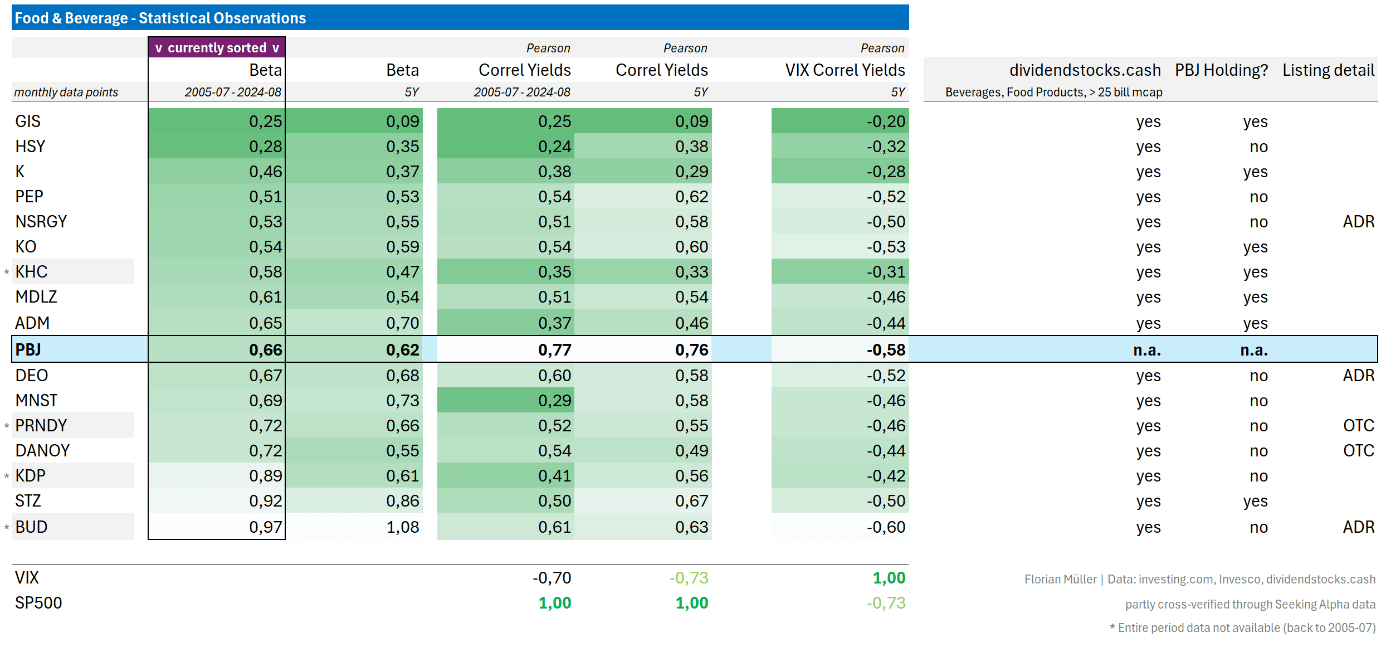Select the MDLZ ticker cell
The width and height of the screenshot is (1386, 647).
[35, 296]
